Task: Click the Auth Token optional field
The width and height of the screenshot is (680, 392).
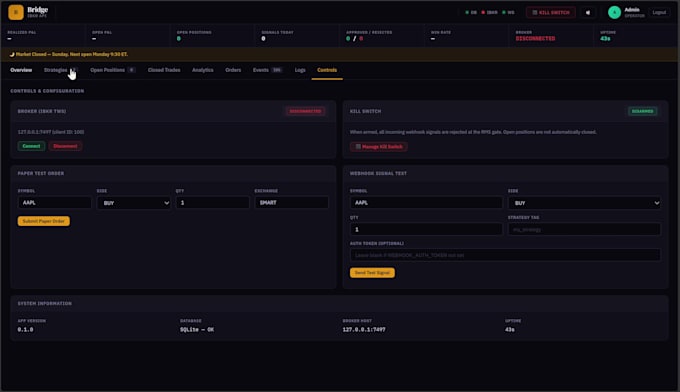Action: pyautogui.click(x=505, y=255)
